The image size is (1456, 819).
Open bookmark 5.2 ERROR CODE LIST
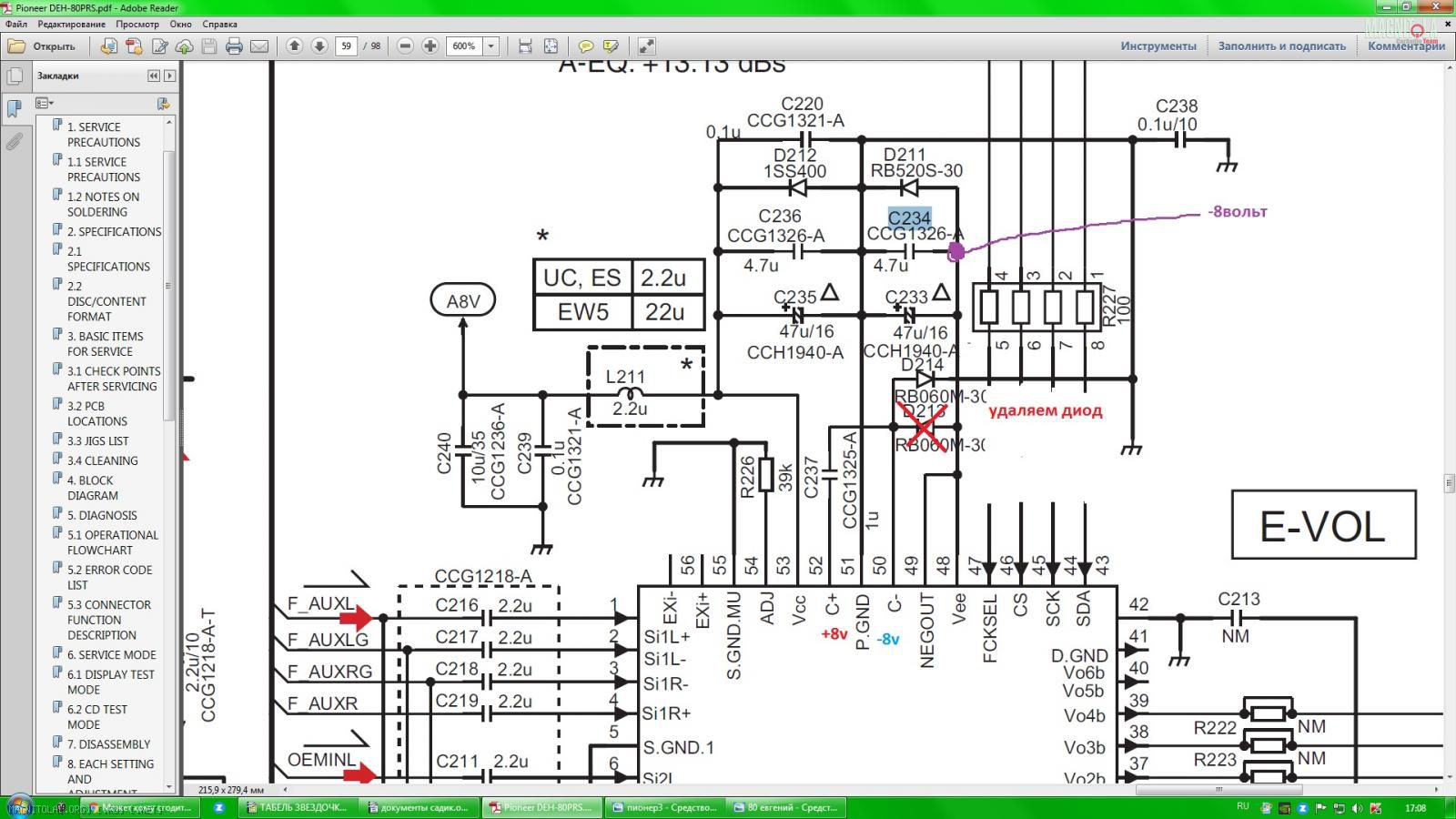coord(109,577)
